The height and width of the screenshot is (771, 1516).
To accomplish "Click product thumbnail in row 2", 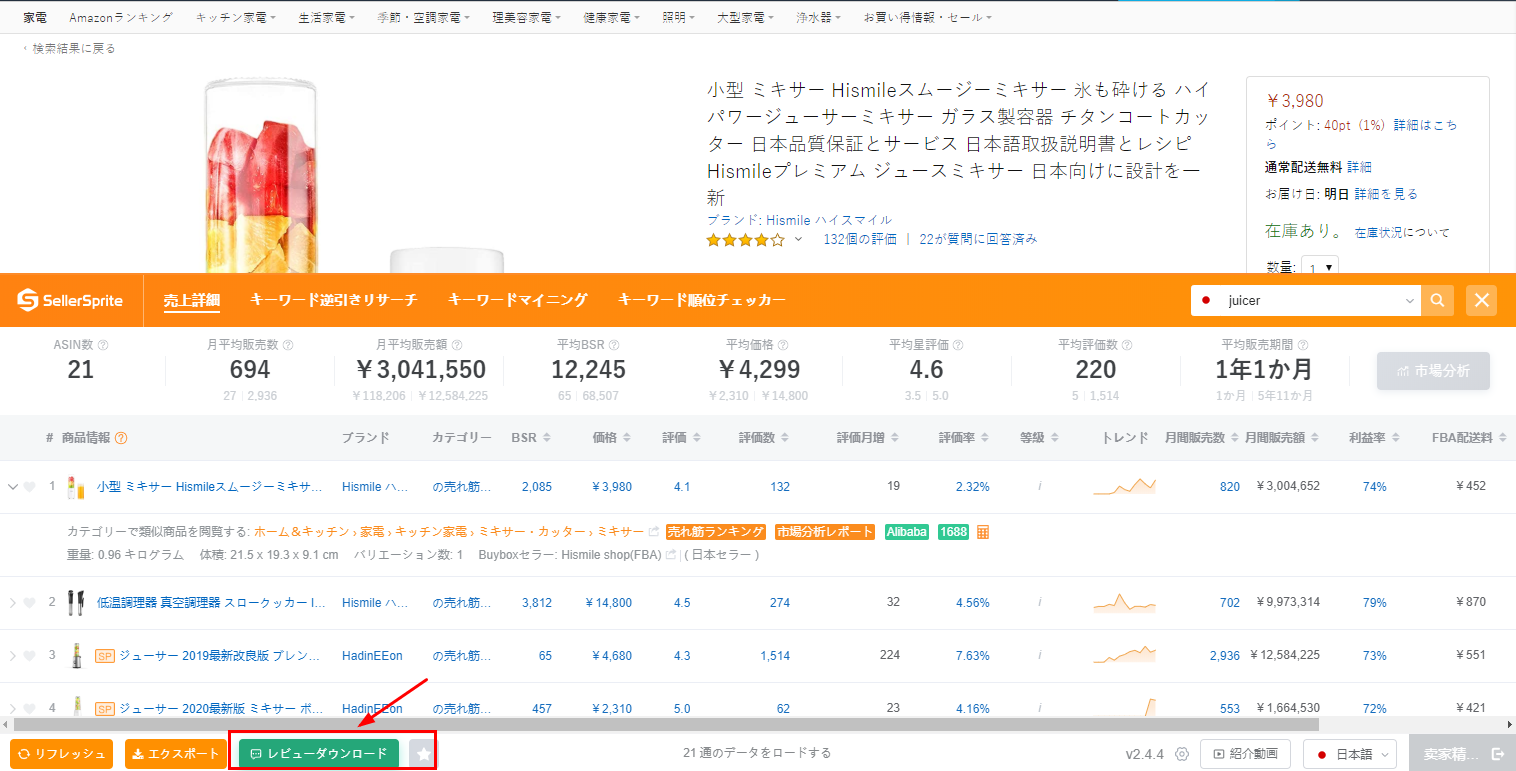I will coord(74,603).
